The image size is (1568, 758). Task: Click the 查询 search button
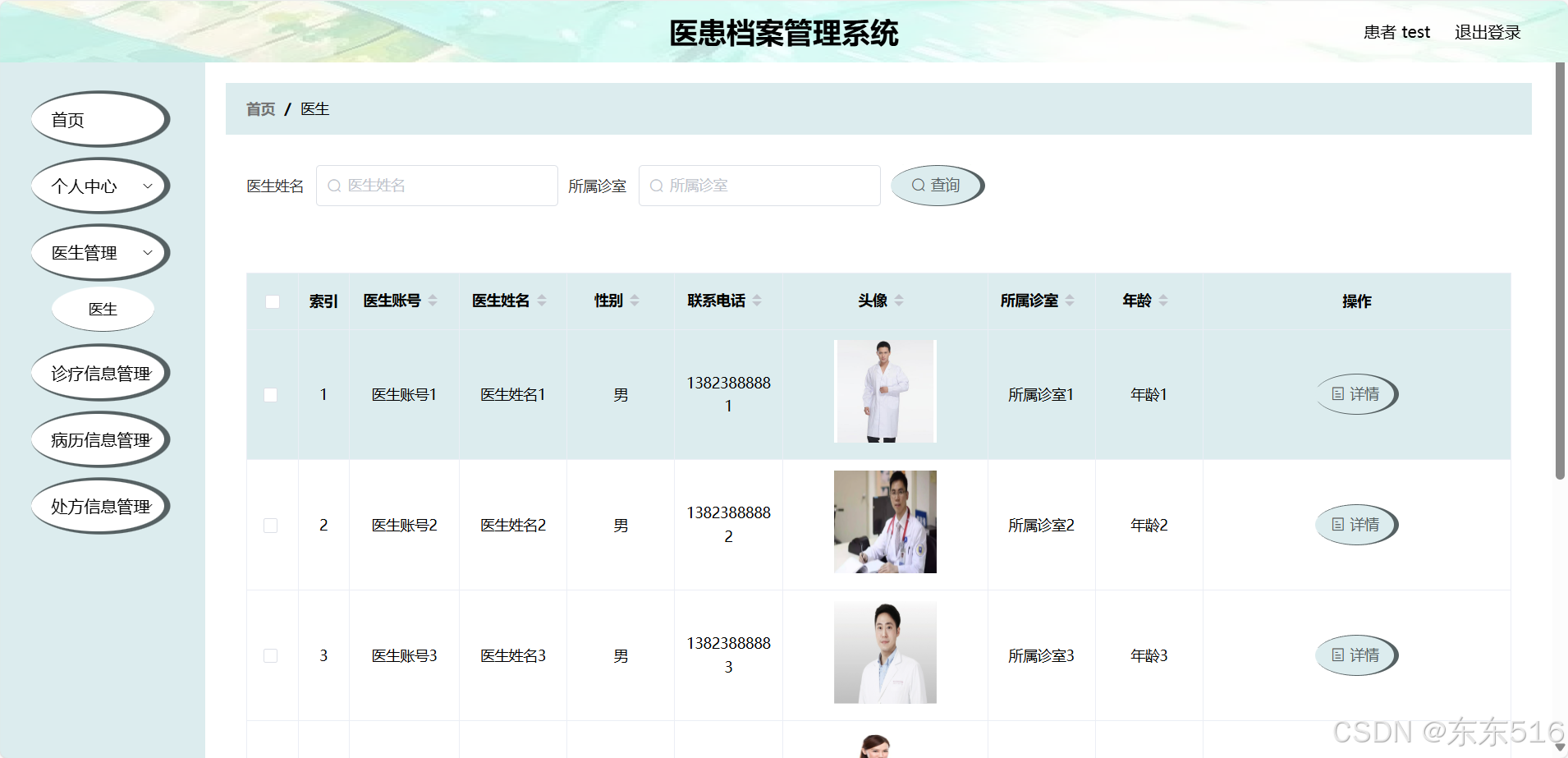938,186
